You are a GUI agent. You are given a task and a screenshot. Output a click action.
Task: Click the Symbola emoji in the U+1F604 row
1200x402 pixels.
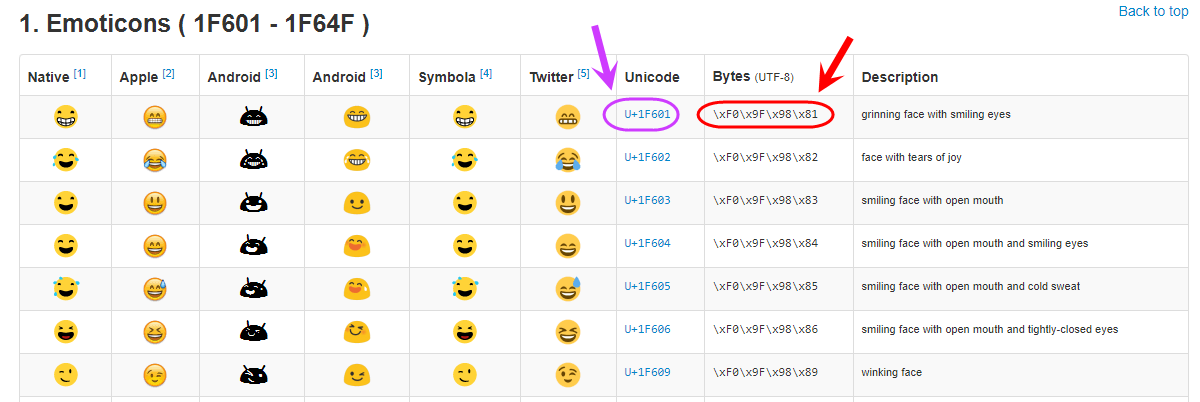464,245
